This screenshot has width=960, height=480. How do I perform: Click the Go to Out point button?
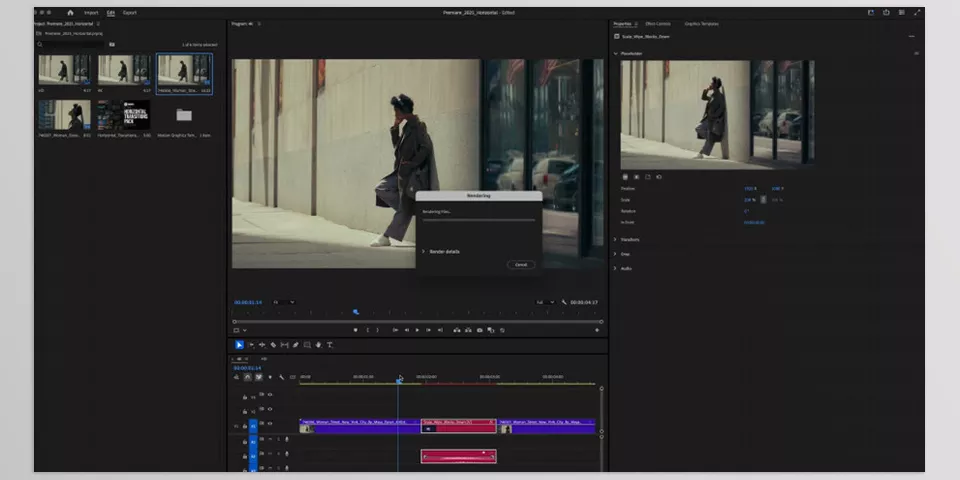440,330
